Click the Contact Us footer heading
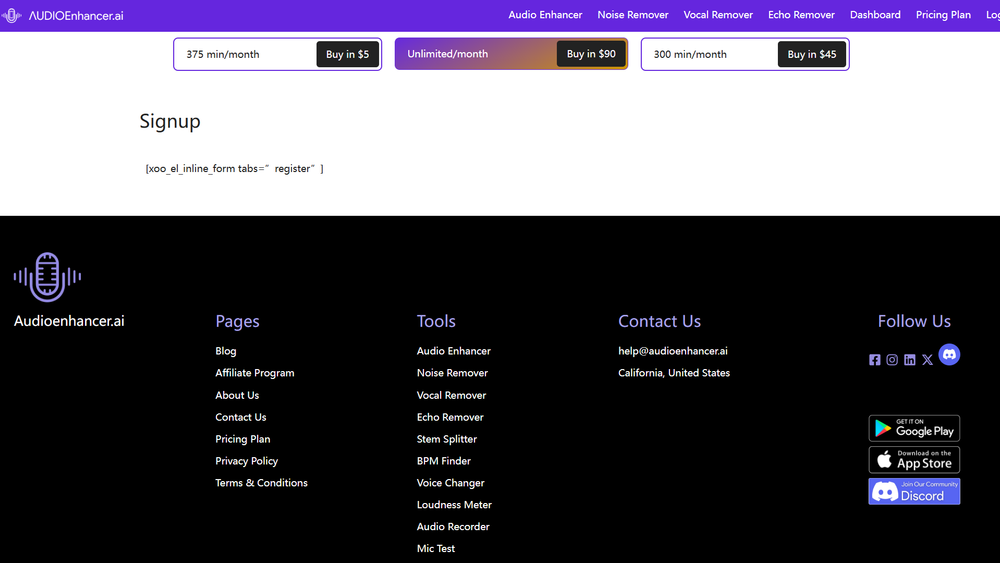Screen dimensions: 1000x563 (659, 321)
